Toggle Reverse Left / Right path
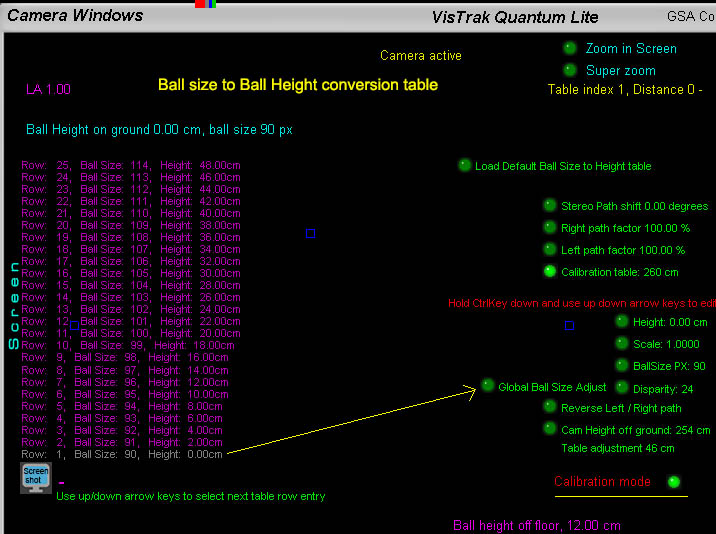Viewport: 716px width, 534px height. [x=550, y=407]
